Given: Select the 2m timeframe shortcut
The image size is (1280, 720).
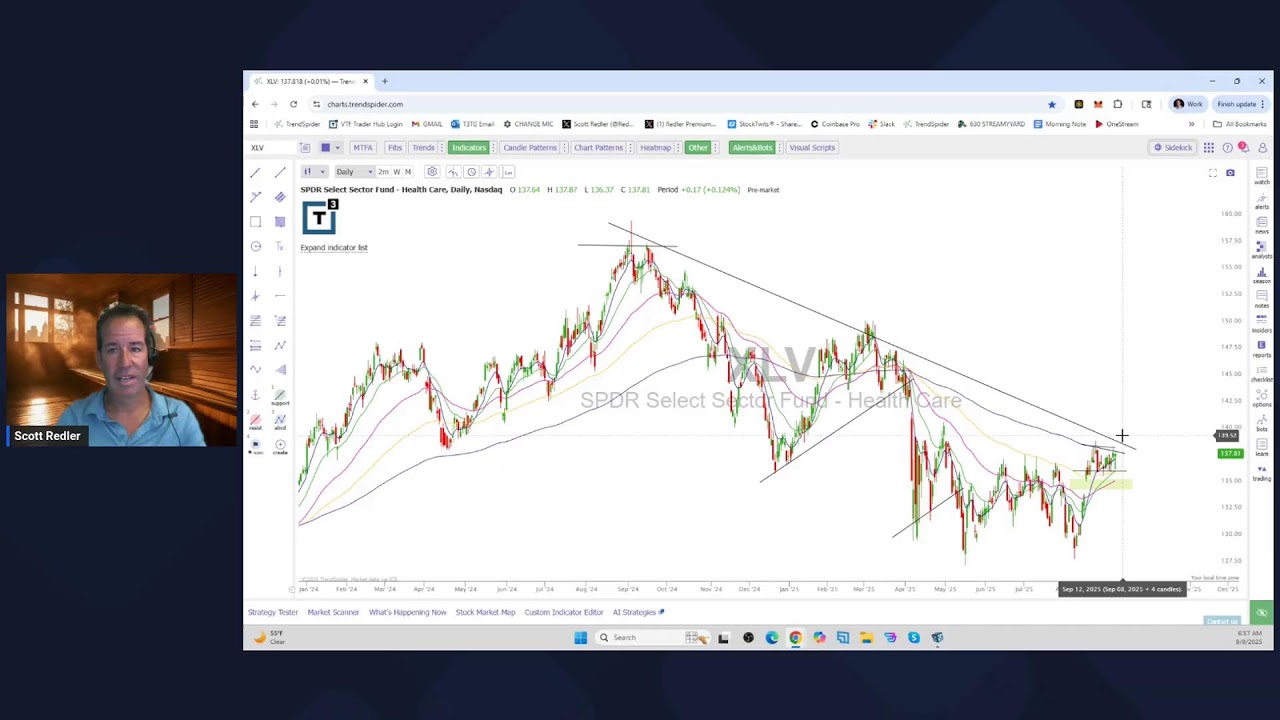Looking at the screenshot, I should point(383,172).
